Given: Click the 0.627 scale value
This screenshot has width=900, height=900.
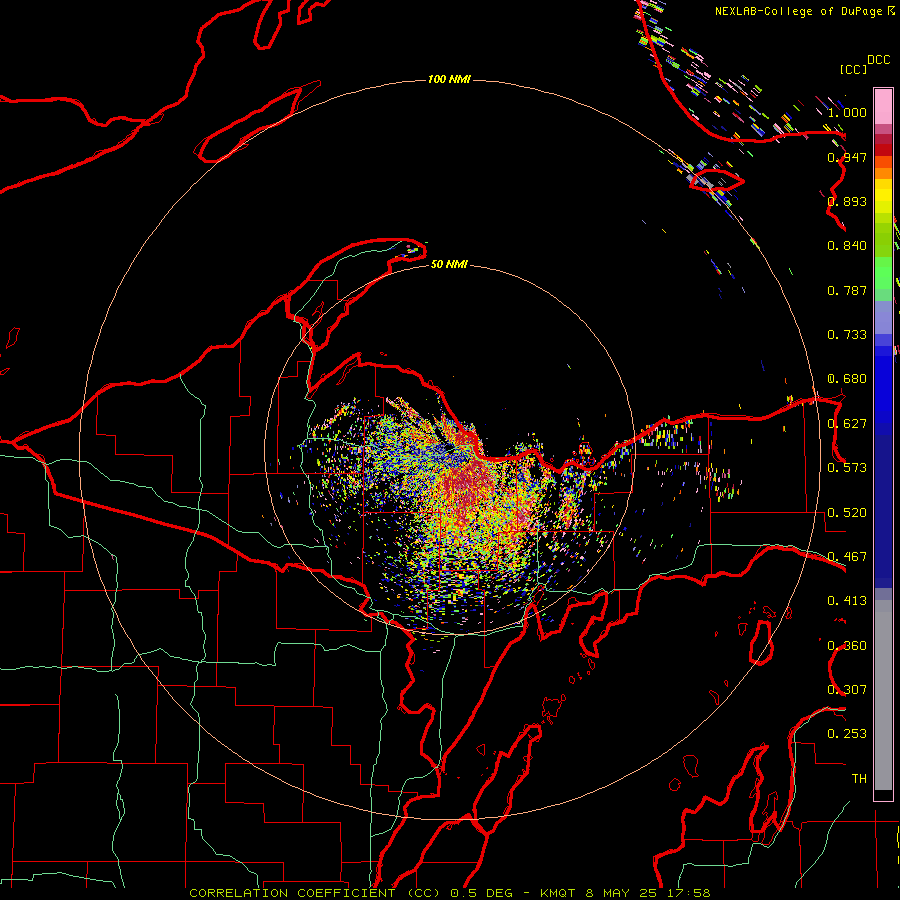Looking at the screenshot, I should (x=847, y=424).
